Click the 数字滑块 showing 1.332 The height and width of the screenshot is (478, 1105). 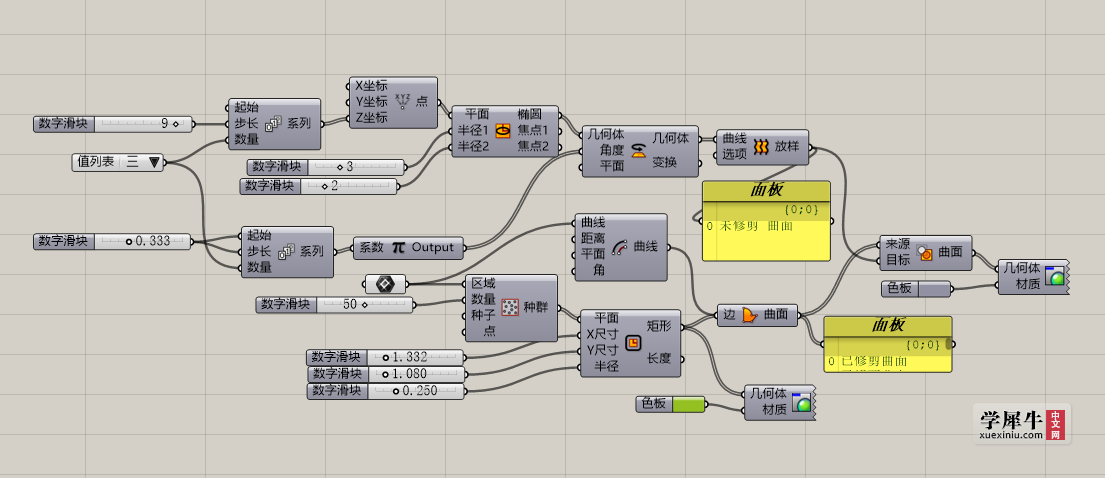(385, 357)
